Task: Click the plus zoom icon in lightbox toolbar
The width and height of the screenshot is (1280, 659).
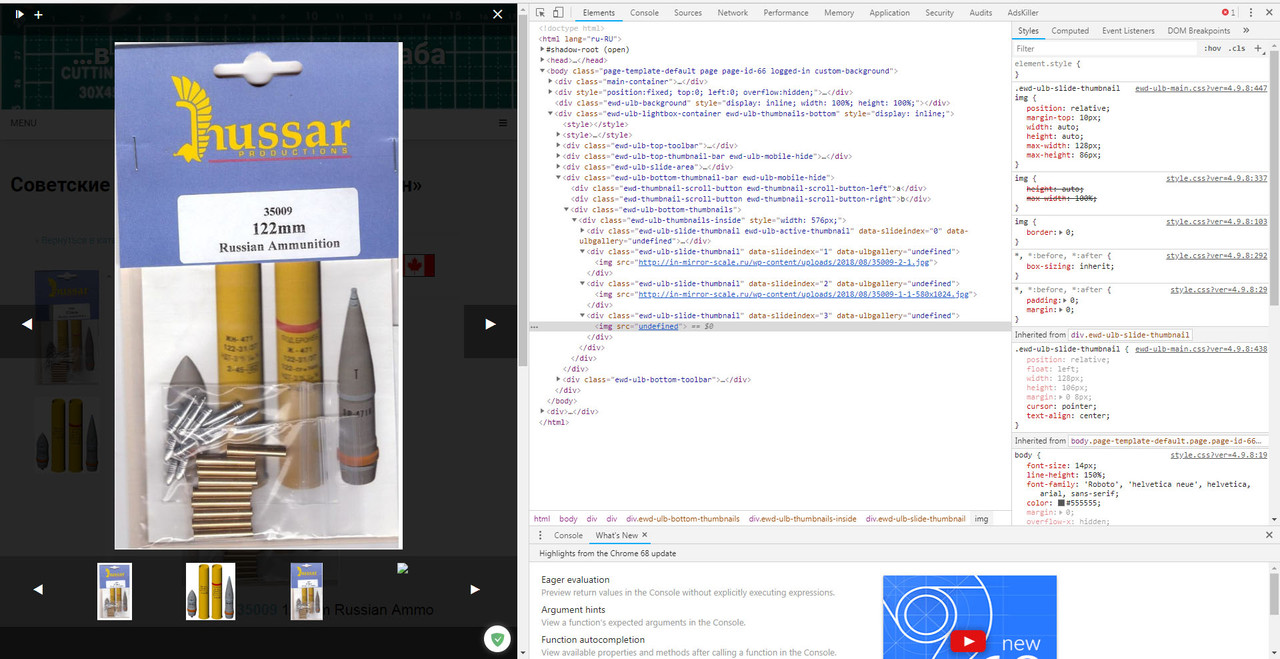Action: [38, 15]
